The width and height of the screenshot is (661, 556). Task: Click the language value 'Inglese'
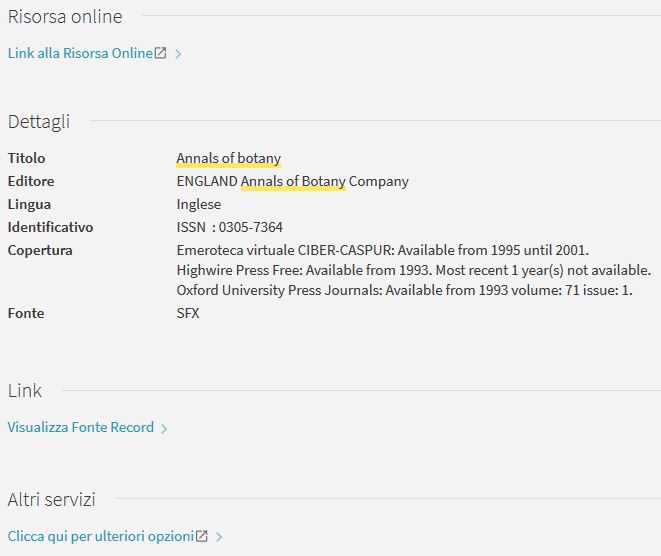click(x=198, y=204)
